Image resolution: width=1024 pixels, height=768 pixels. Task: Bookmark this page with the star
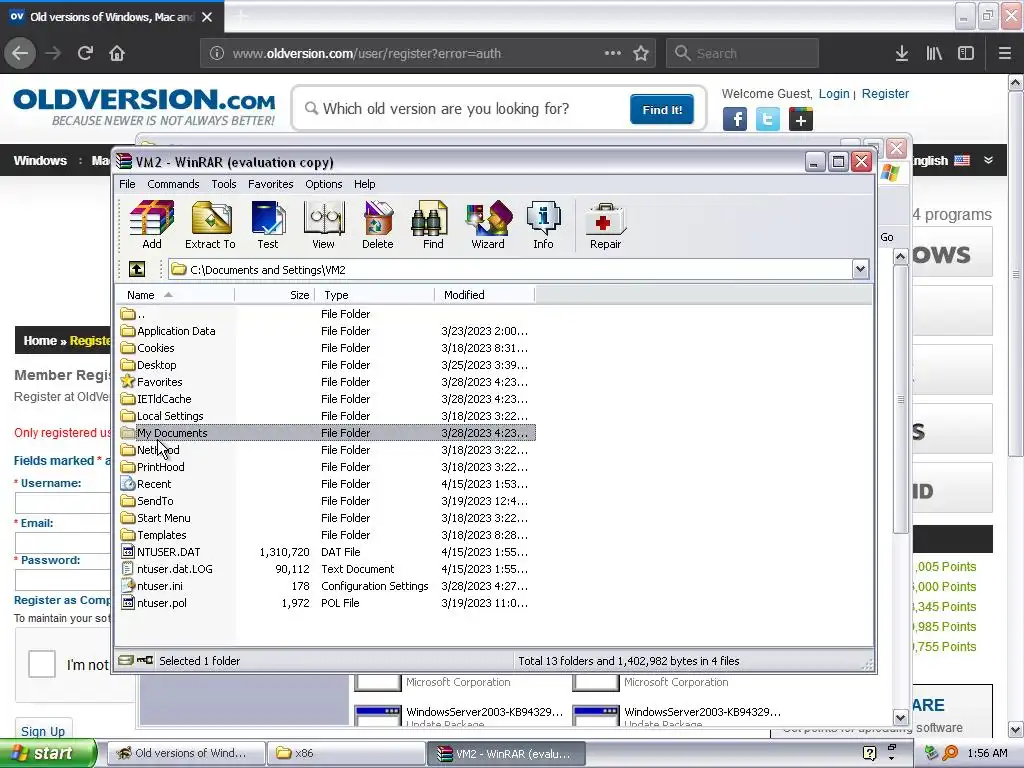click(641, 53)
